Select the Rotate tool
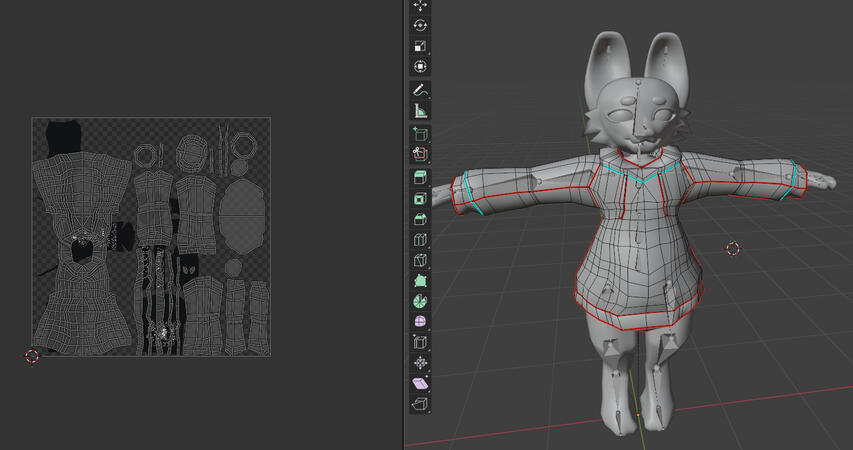853x450 pixels. (420, 26)
